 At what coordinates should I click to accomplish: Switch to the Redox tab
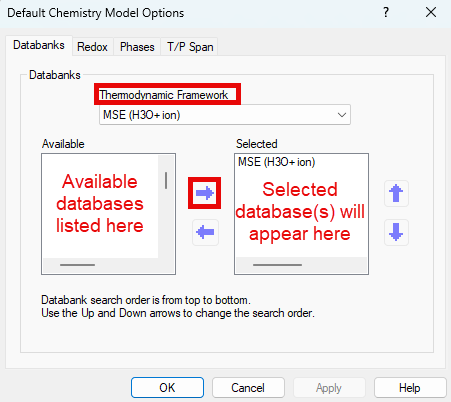pos(92,47)
